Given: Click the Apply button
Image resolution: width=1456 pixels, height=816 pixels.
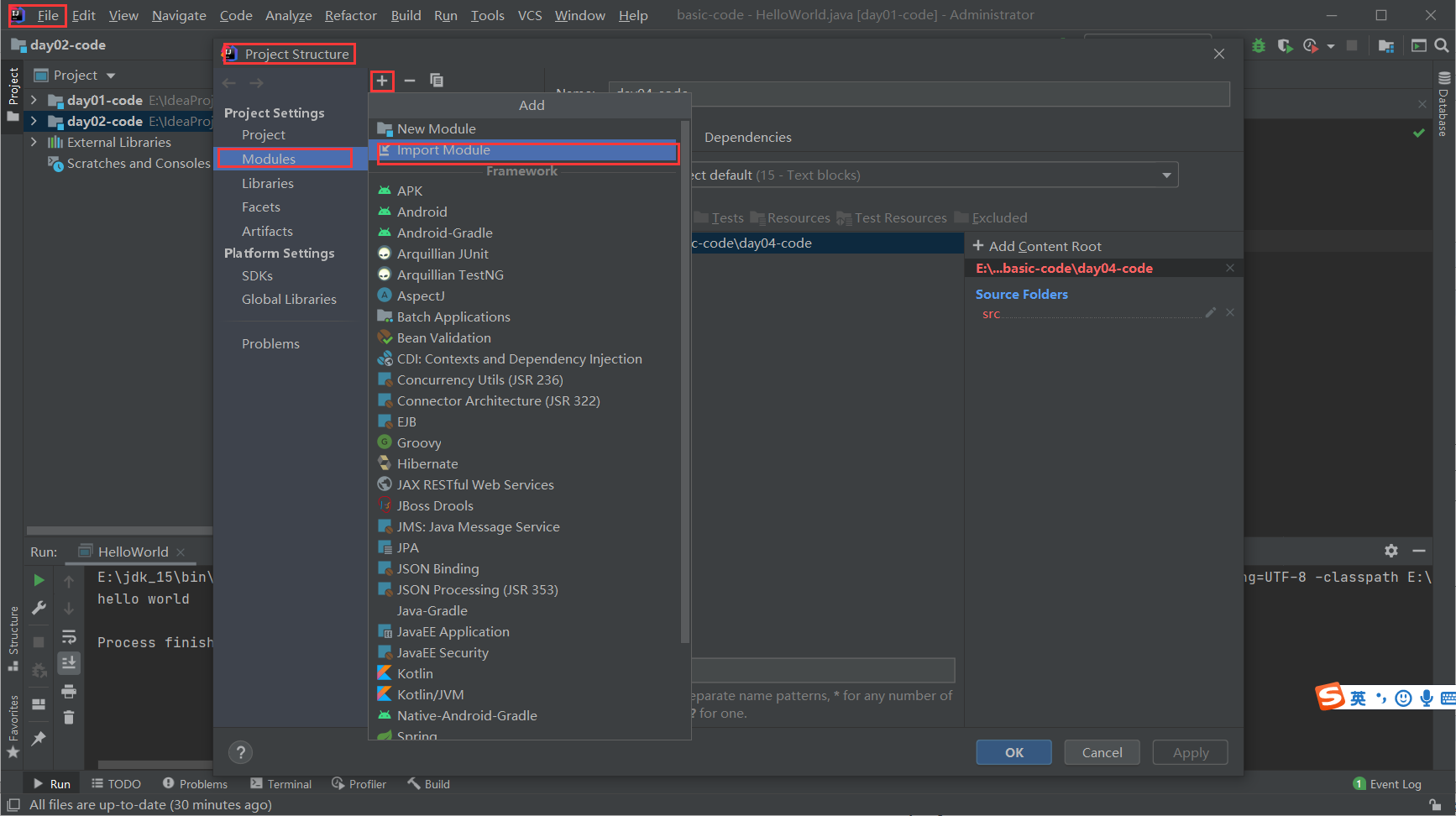Looking at the screenshot, I should 1190,752.
